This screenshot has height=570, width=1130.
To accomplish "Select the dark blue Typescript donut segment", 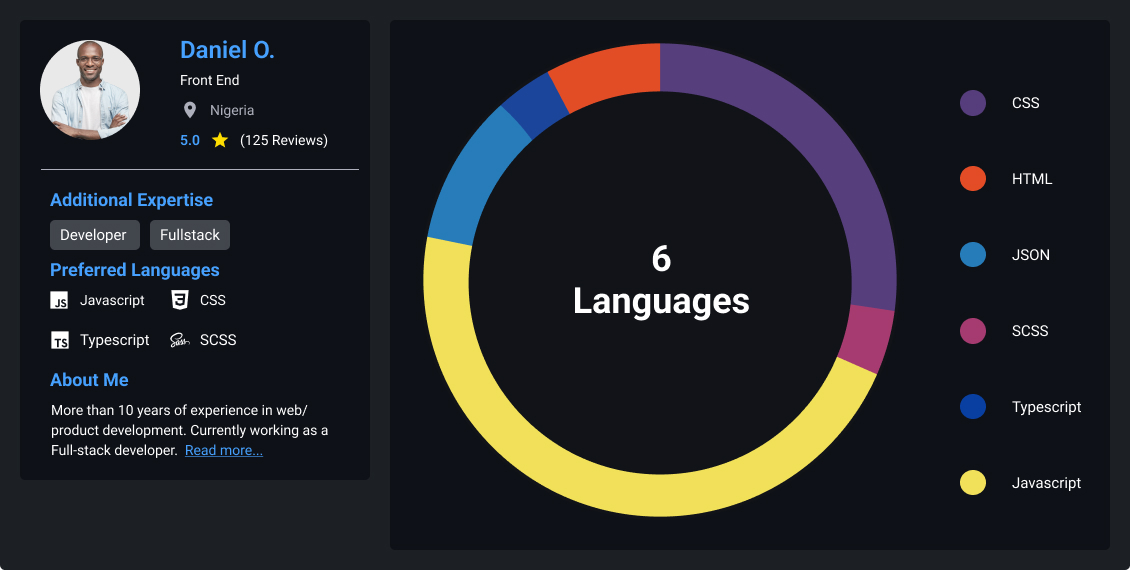I will pos(534,108).
